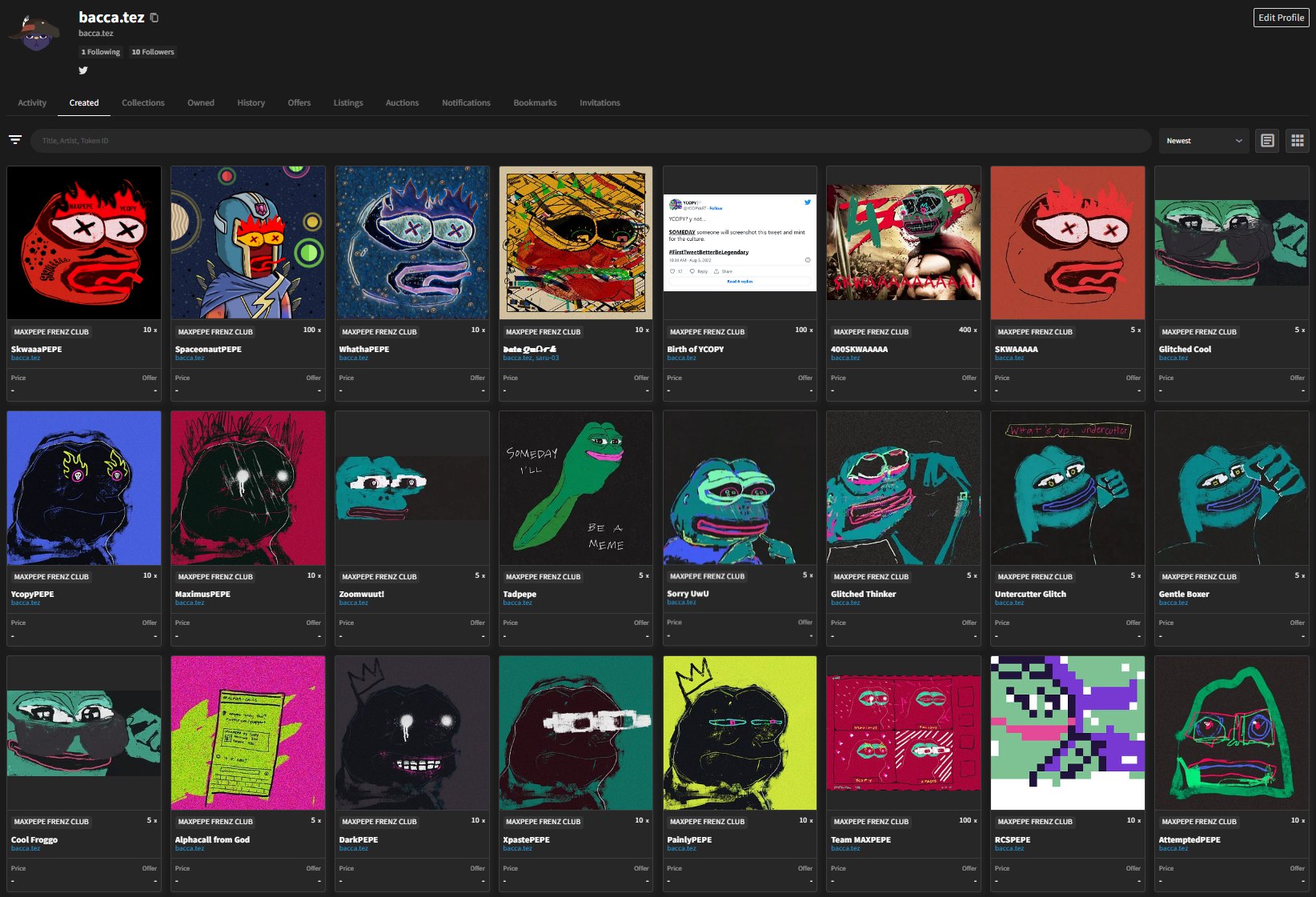Open the SpaceonautPEPE artwork thumbnail

tap(248, 242)
